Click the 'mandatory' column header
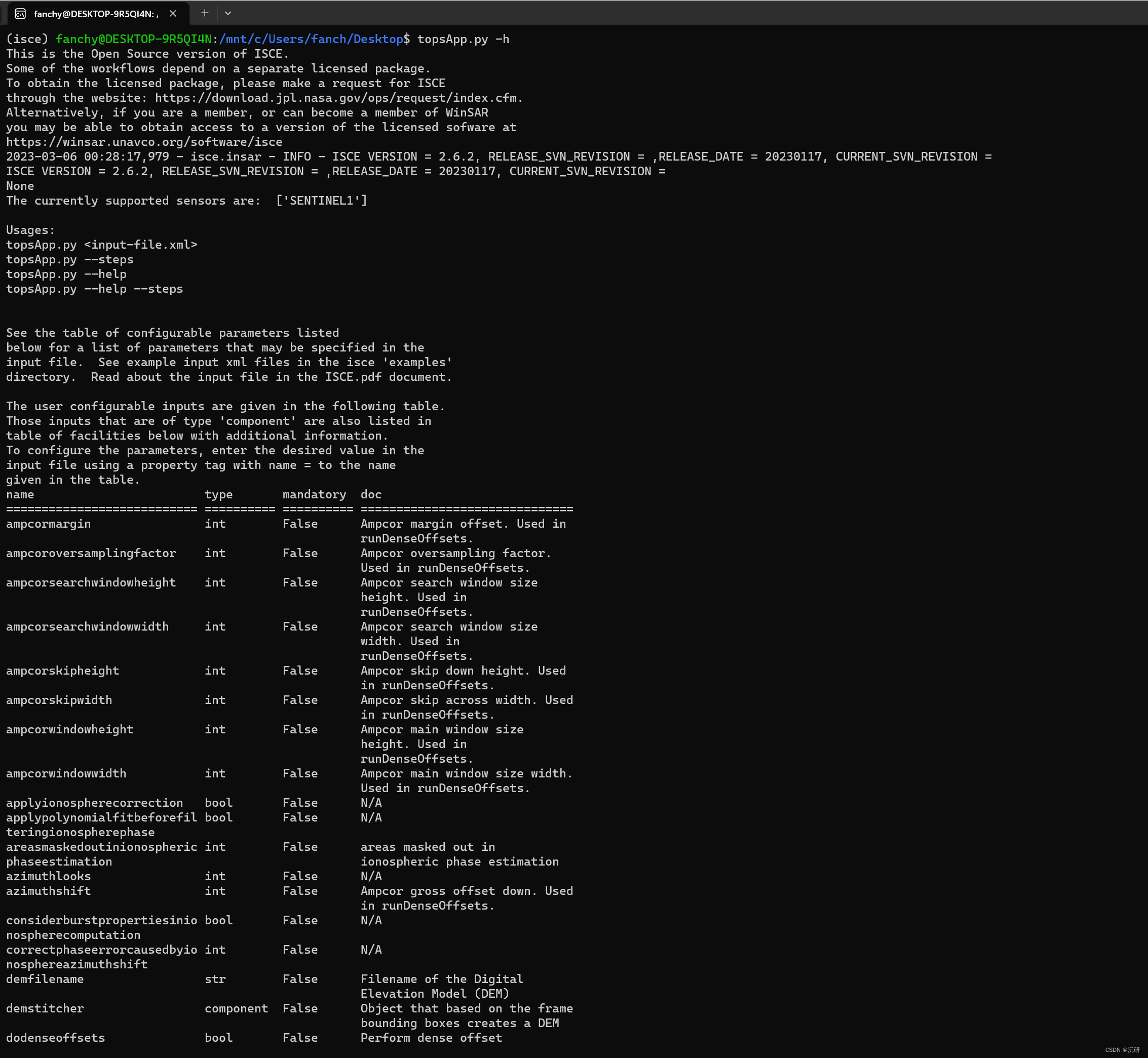1148x1058 pixels. pos(314,494)
